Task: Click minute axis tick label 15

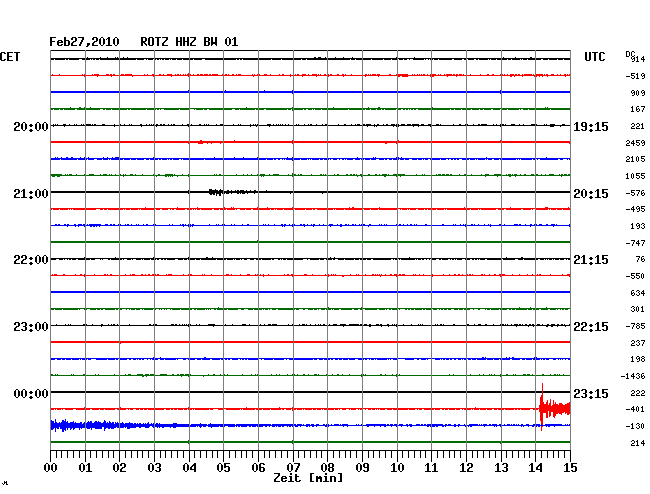Action: click(570, 468)
